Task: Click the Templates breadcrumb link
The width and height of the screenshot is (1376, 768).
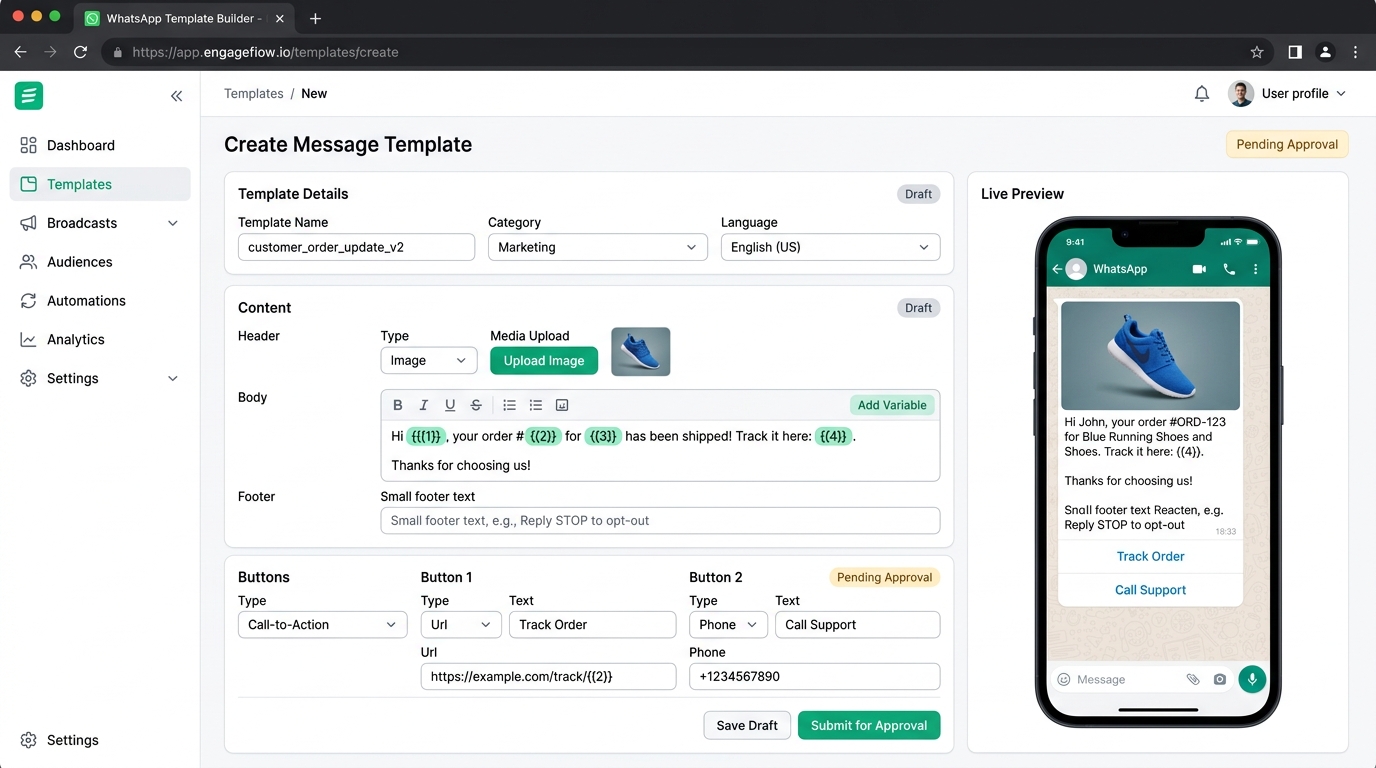Action: tap(254, 94)
